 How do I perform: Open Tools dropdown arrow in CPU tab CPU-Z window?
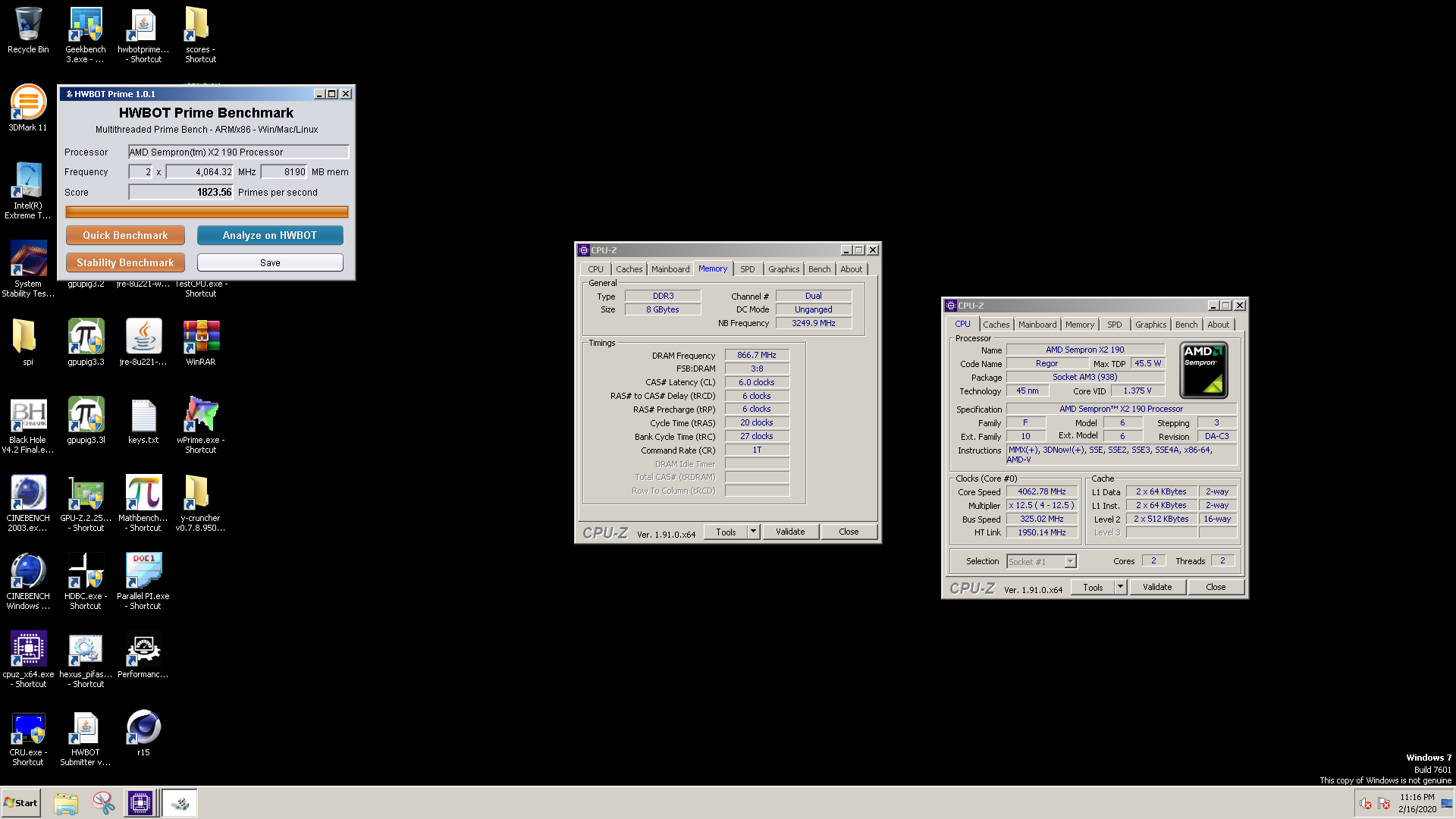[1121, 587]
